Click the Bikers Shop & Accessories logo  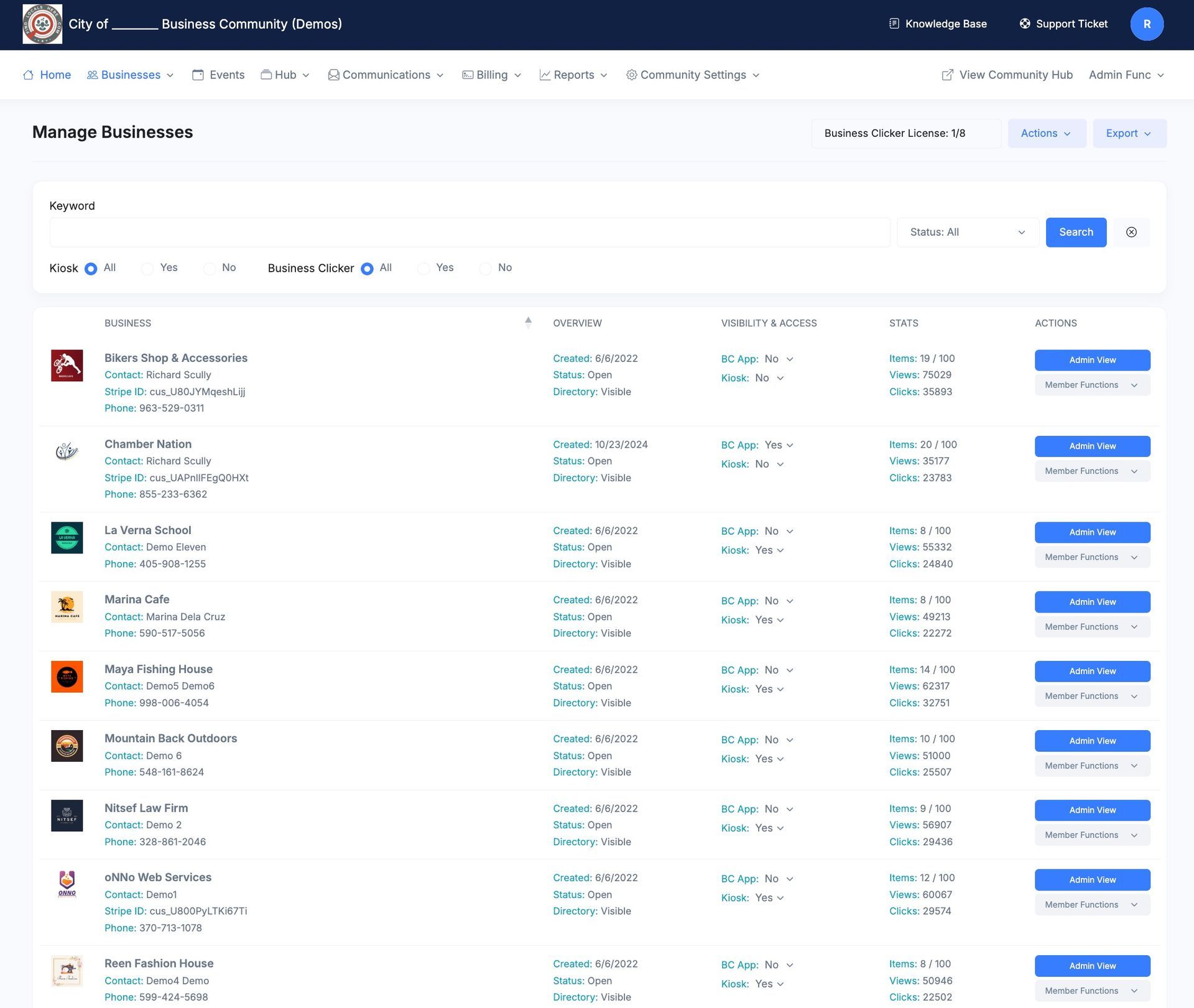click(67, 366)
